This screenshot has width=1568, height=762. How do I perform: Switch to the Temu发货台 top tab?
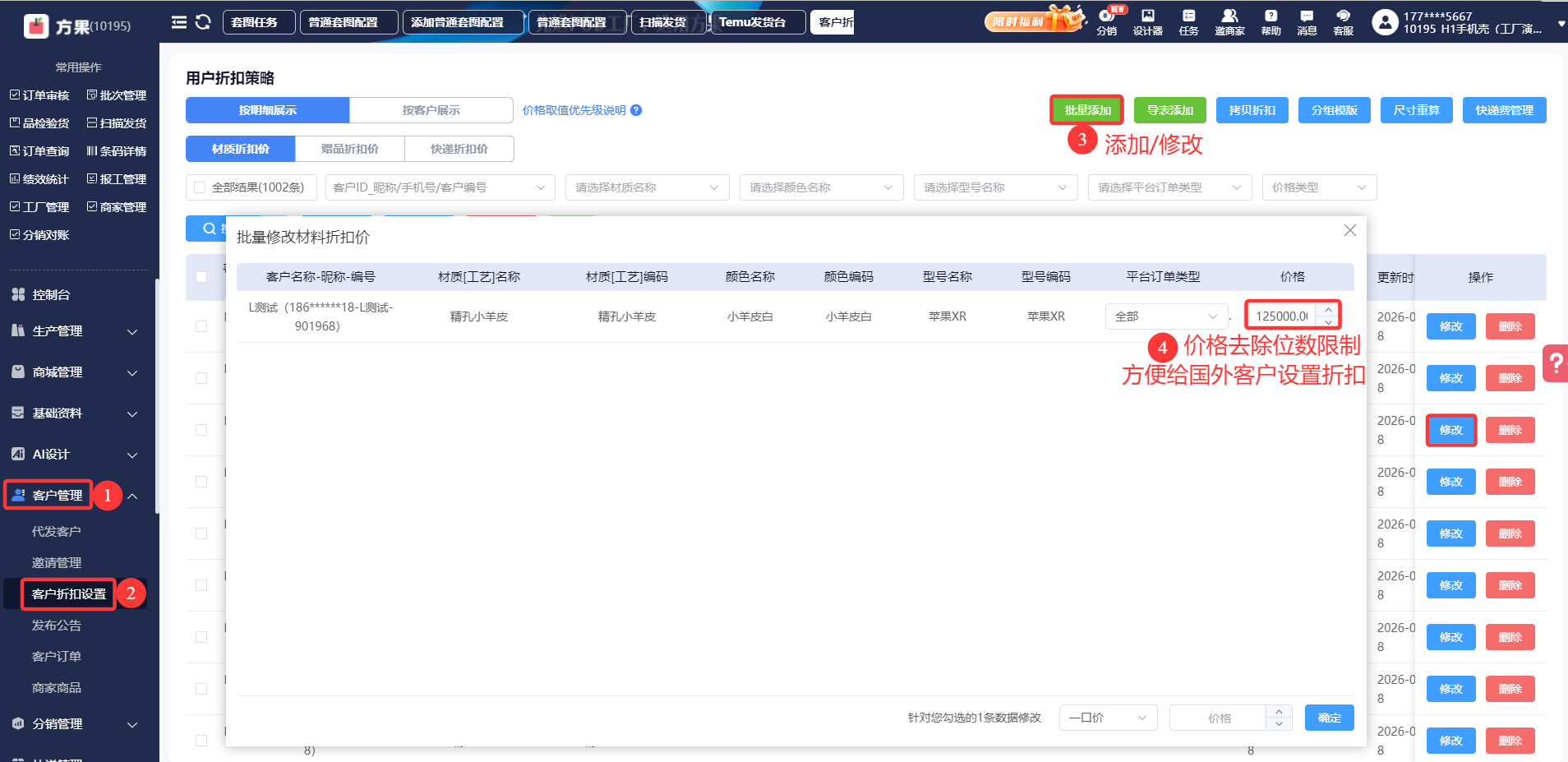pos(758,22)
